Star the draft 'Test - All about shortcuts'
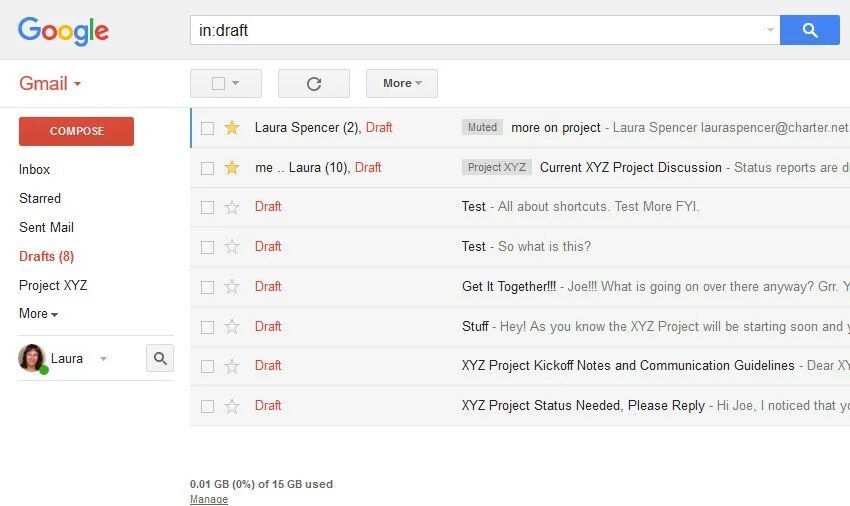This screenshot has height=506, width=850. coord(232,207)
